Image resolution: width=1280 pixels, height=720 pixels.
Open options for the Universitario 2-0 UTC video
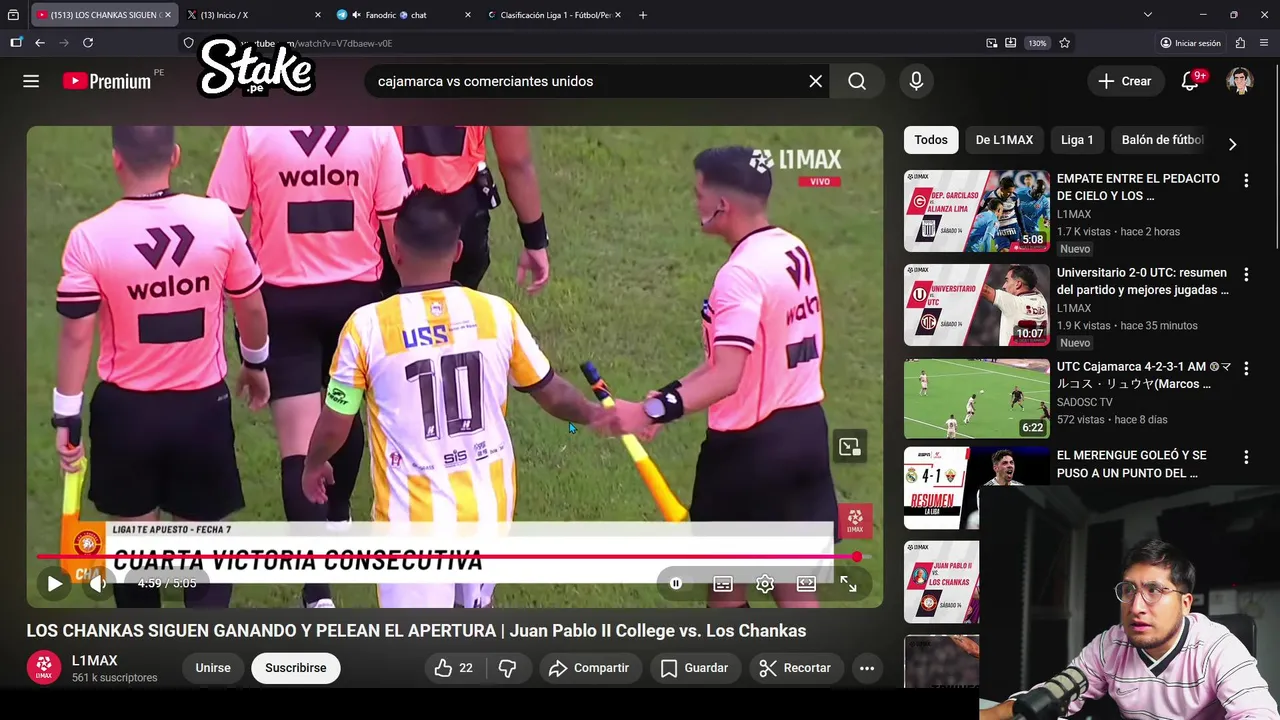tap(1246, 275)
